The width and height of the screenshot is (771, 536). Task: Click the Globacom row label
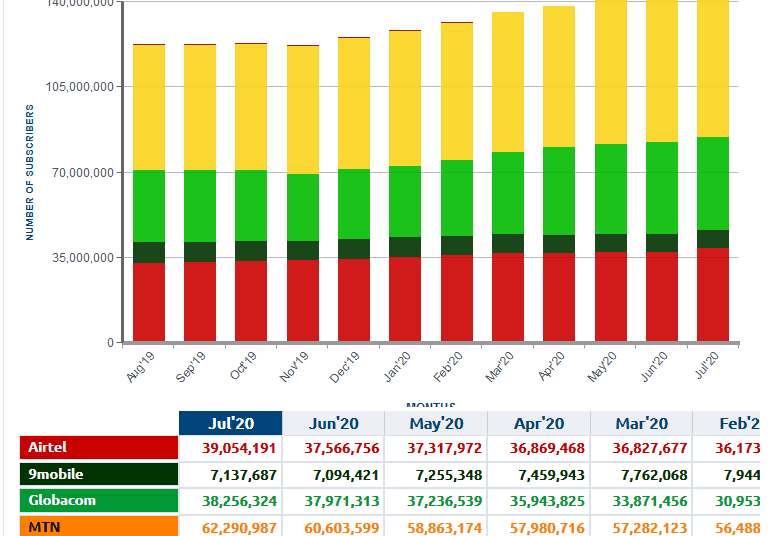(x=99, y=501)
